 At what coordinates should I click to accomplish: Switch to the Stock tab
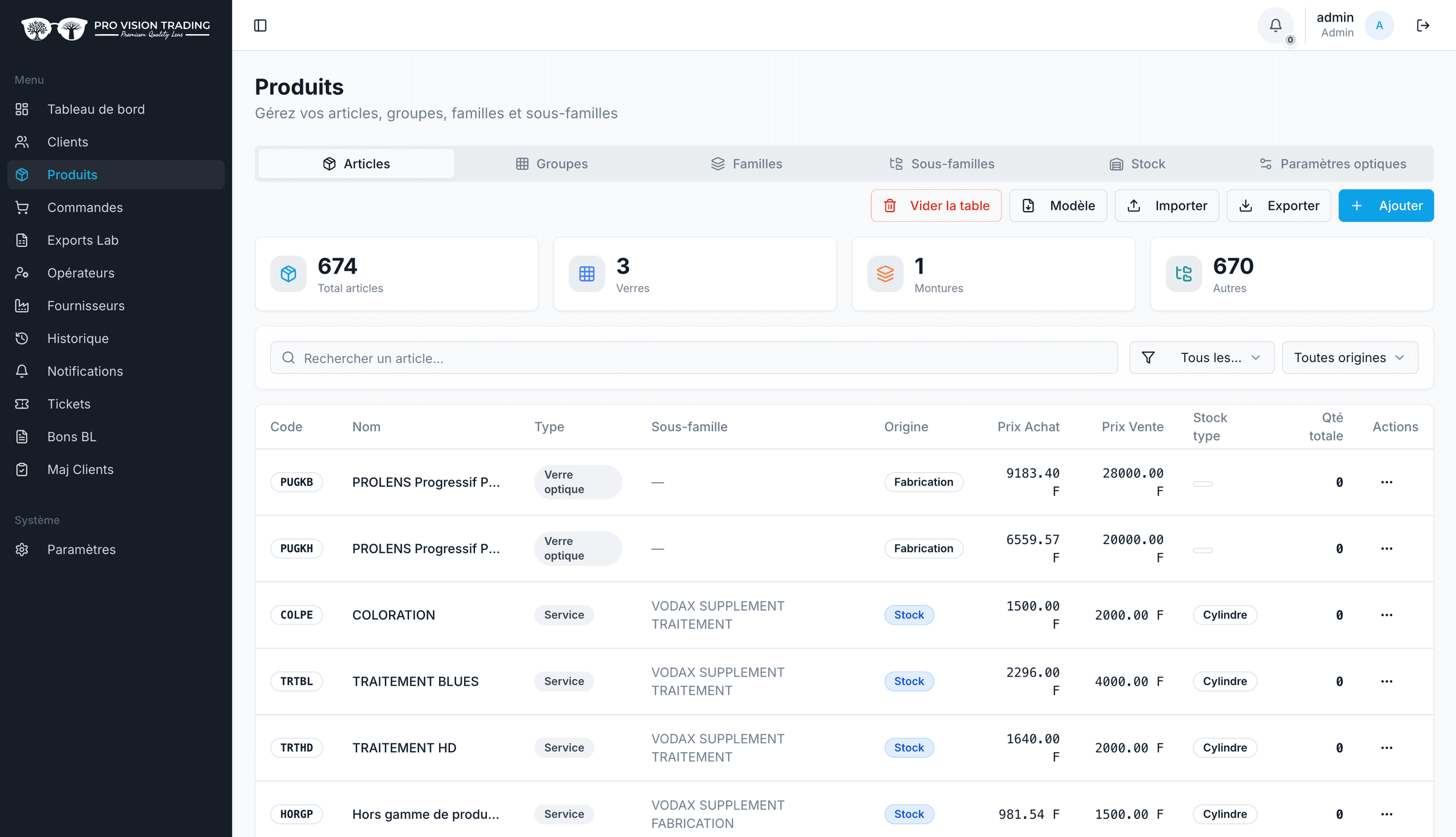[1137, 164]
